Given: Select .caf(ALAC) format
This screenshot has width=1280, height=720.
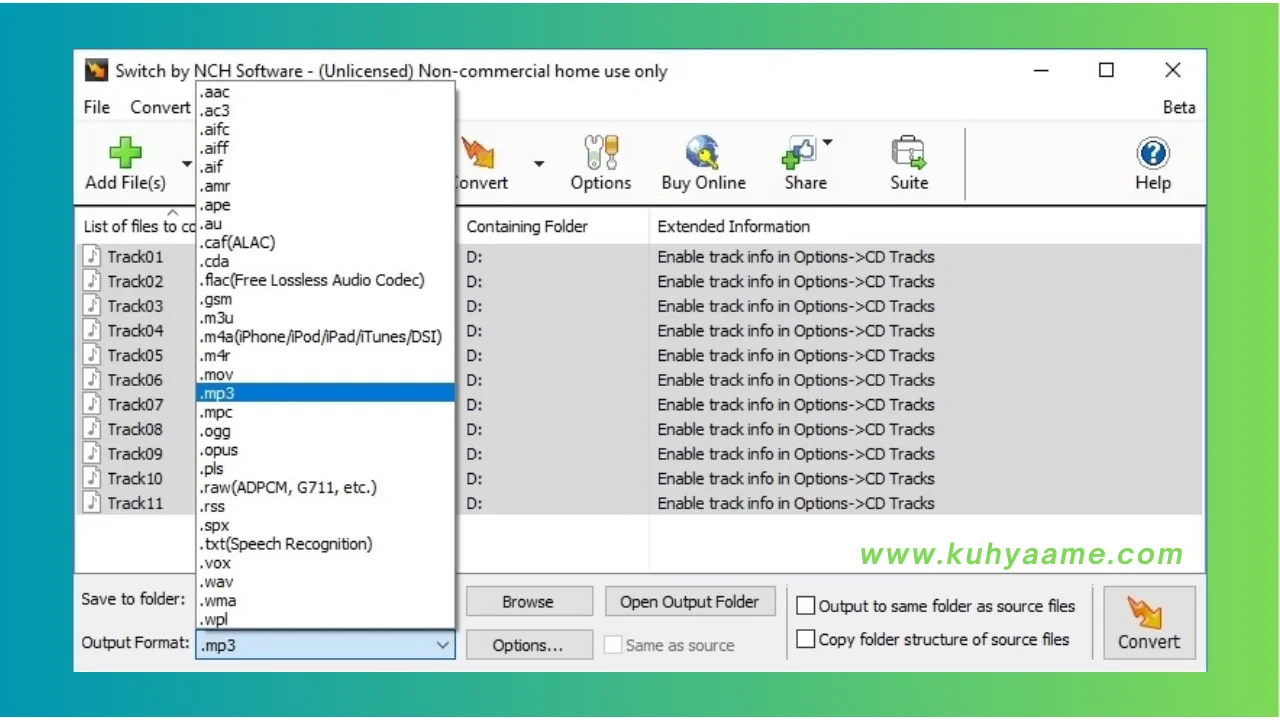Looking at the screenshot, I should tap(326, 242).
